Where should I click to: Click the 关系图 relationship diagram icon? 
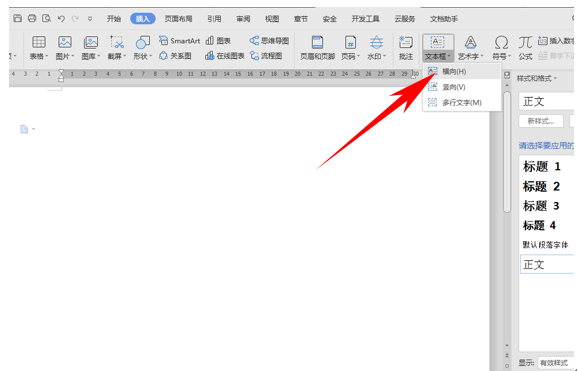(175, 56)
